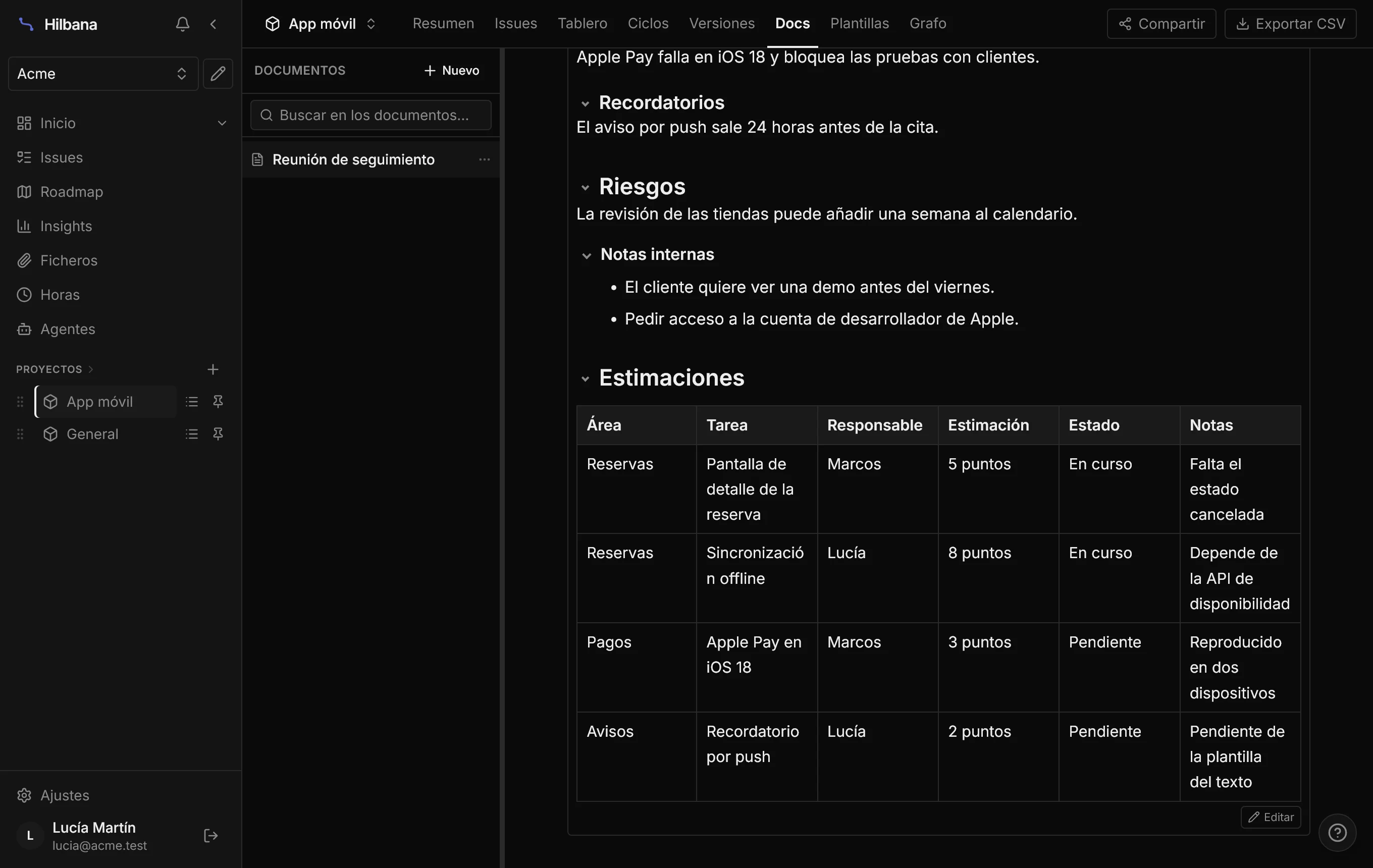Create a document with Nuevo
This screenshot has height=868, width=1373.
click(452, 70)
